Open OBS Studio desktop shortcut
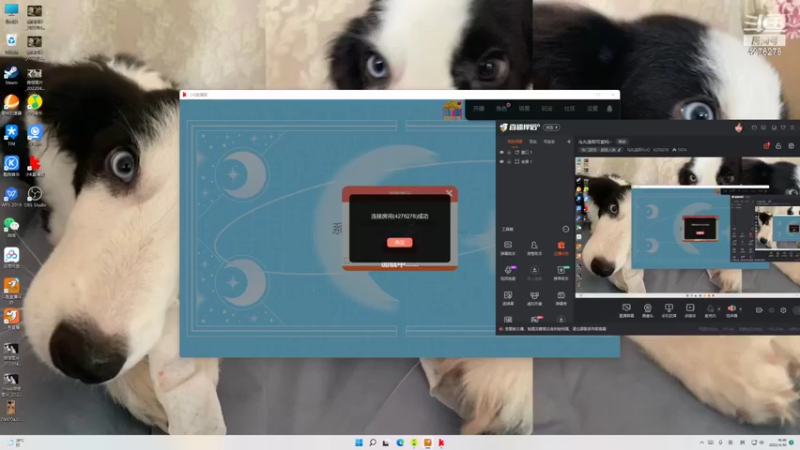Screen dimensions: 800x450 pos(35,197)
